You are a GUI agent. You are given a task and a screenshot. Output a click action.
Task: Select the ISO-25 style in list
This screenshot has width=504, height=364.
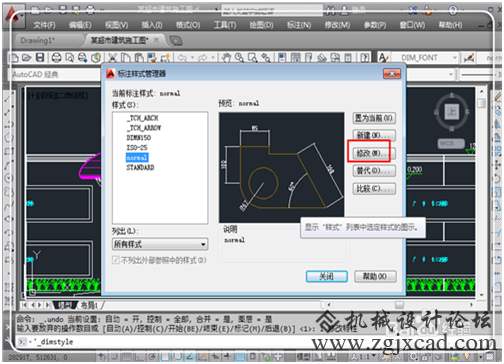coord(137,147)
